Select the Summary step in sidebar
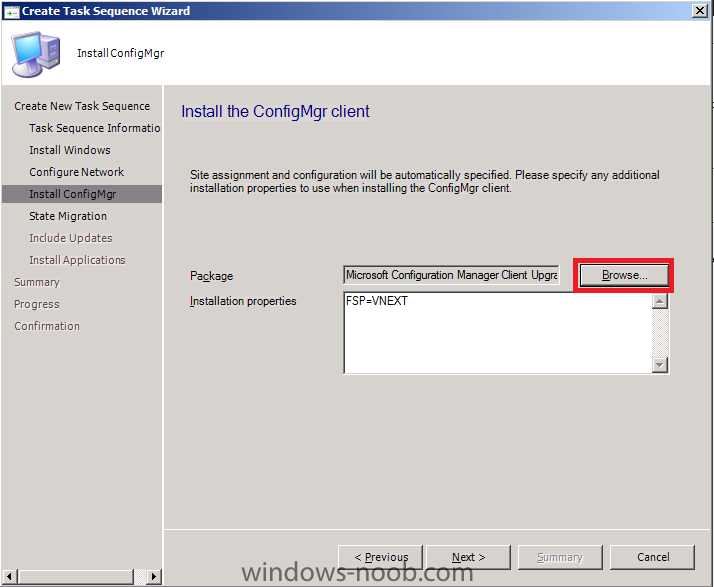The width and height of the screenshot is (714, 587). (x=37, y=282)
